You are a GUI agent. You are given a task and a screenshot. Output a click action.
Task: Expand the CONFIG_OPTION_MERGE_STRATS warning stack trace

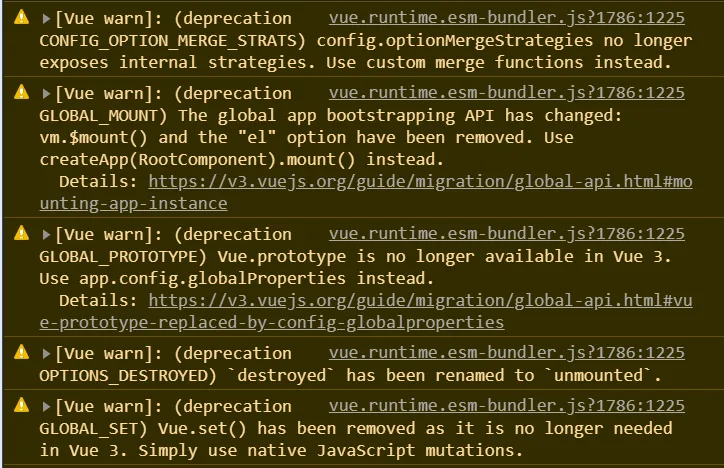pyautogui.click(x=46, y=18)
